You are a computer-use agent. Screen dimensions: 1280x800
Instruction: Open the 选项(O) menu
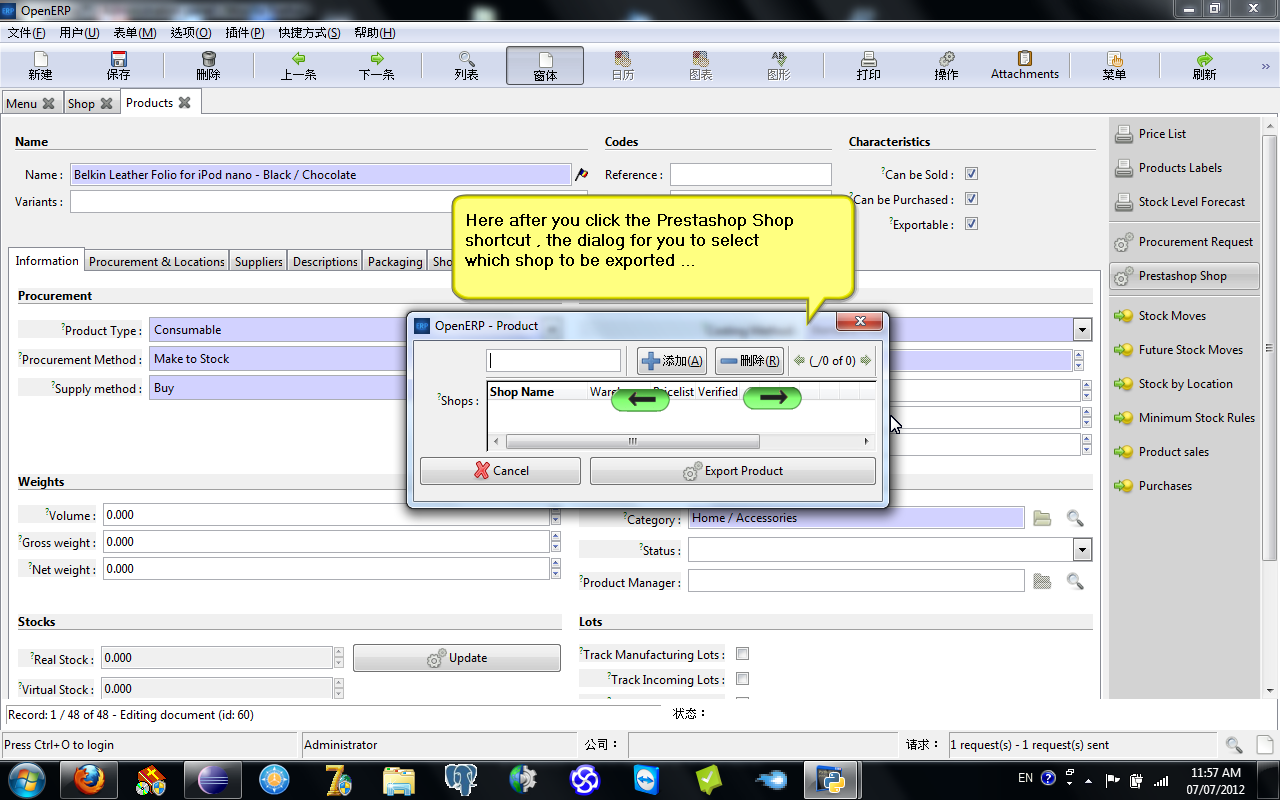coord(190,33)
